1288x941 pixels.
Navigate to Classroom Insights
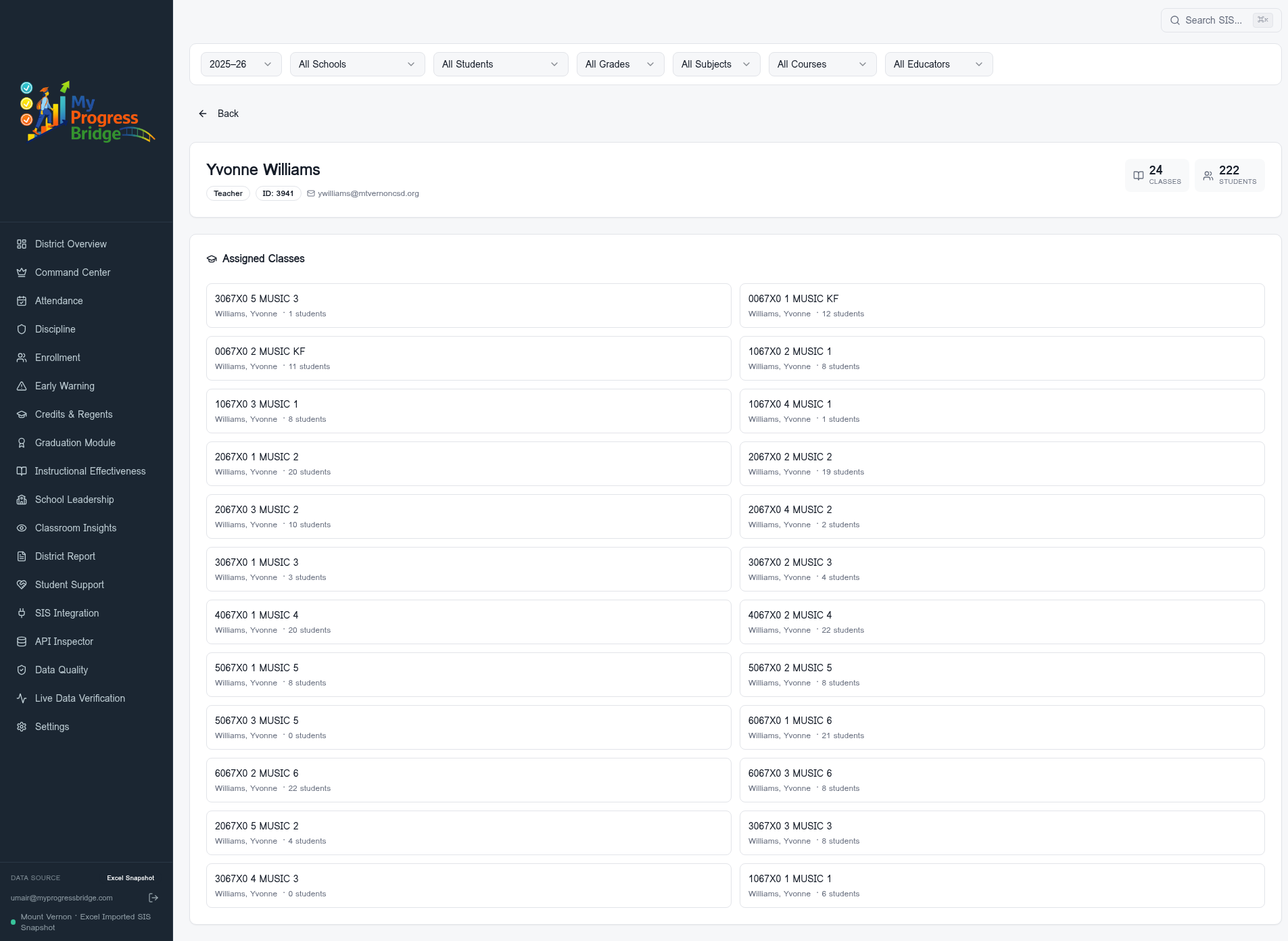(87, 528)
